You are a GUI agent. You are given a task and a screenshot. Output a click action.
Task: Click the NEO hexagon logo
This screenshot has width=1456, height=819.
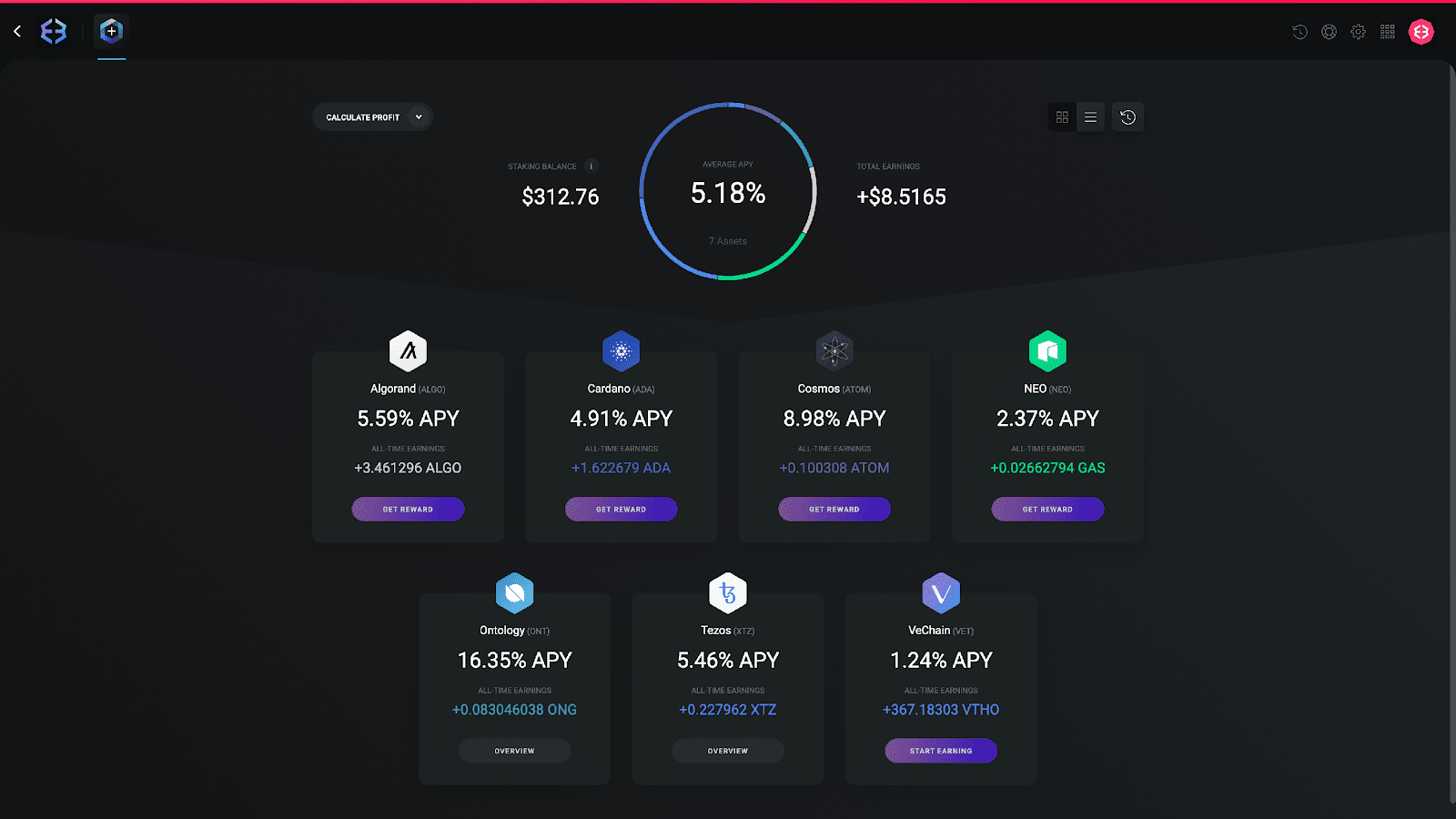tap(1047, 351)
